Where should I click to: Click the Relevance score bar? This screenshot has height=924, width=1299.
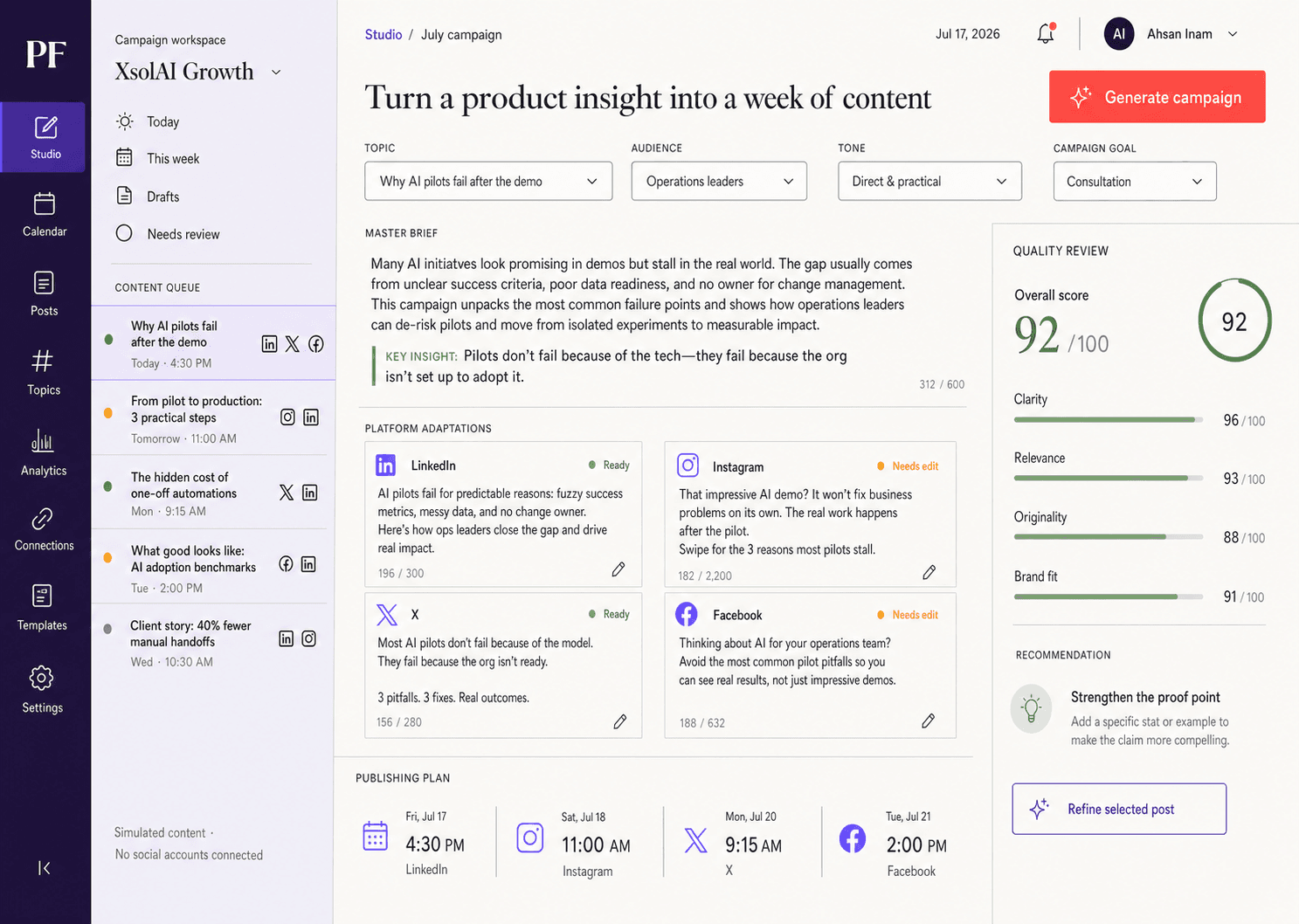click(1109, 479)
